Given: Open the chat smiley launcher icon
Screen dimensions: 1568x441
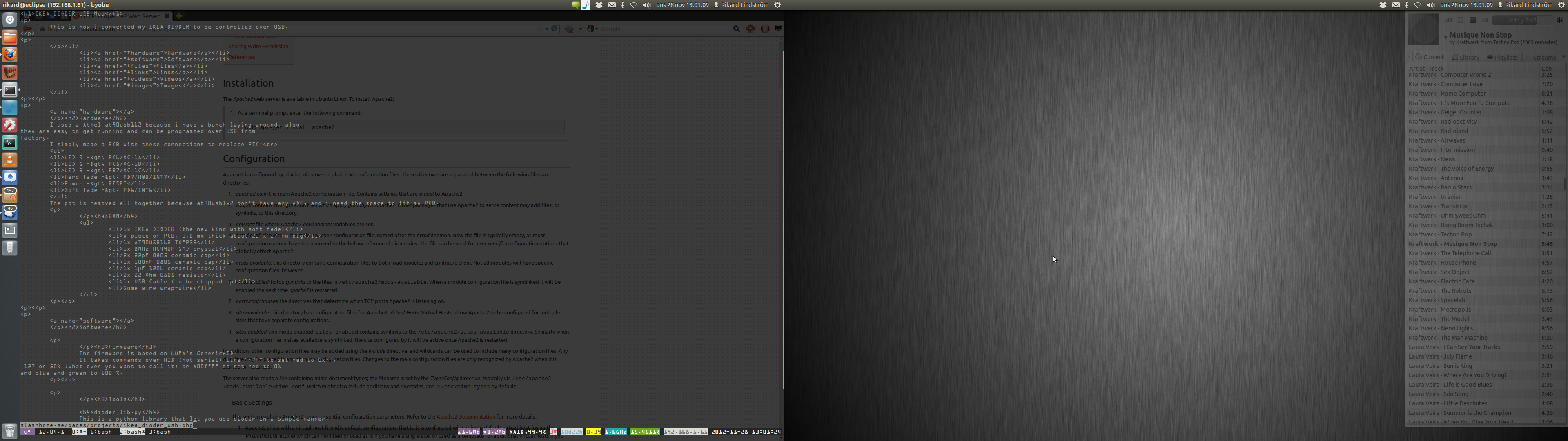Looking at the screenshot, I should pos(10,178).
